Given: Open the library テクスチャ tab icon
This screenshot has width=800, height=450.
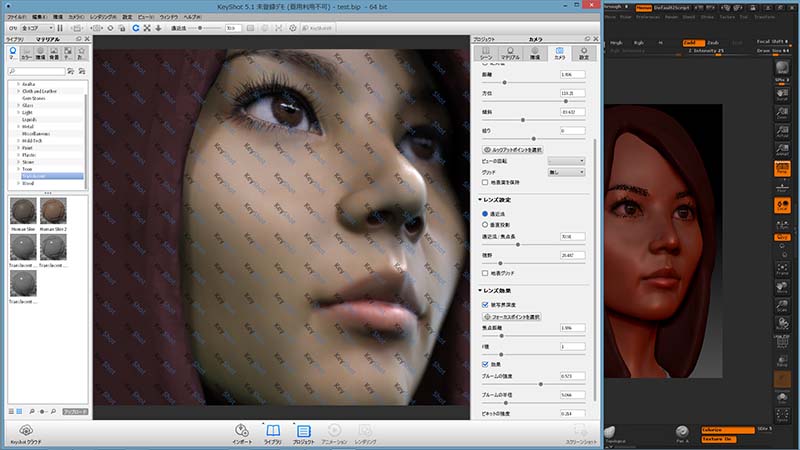Looking at the screenshot, I should tap(67, 53).
